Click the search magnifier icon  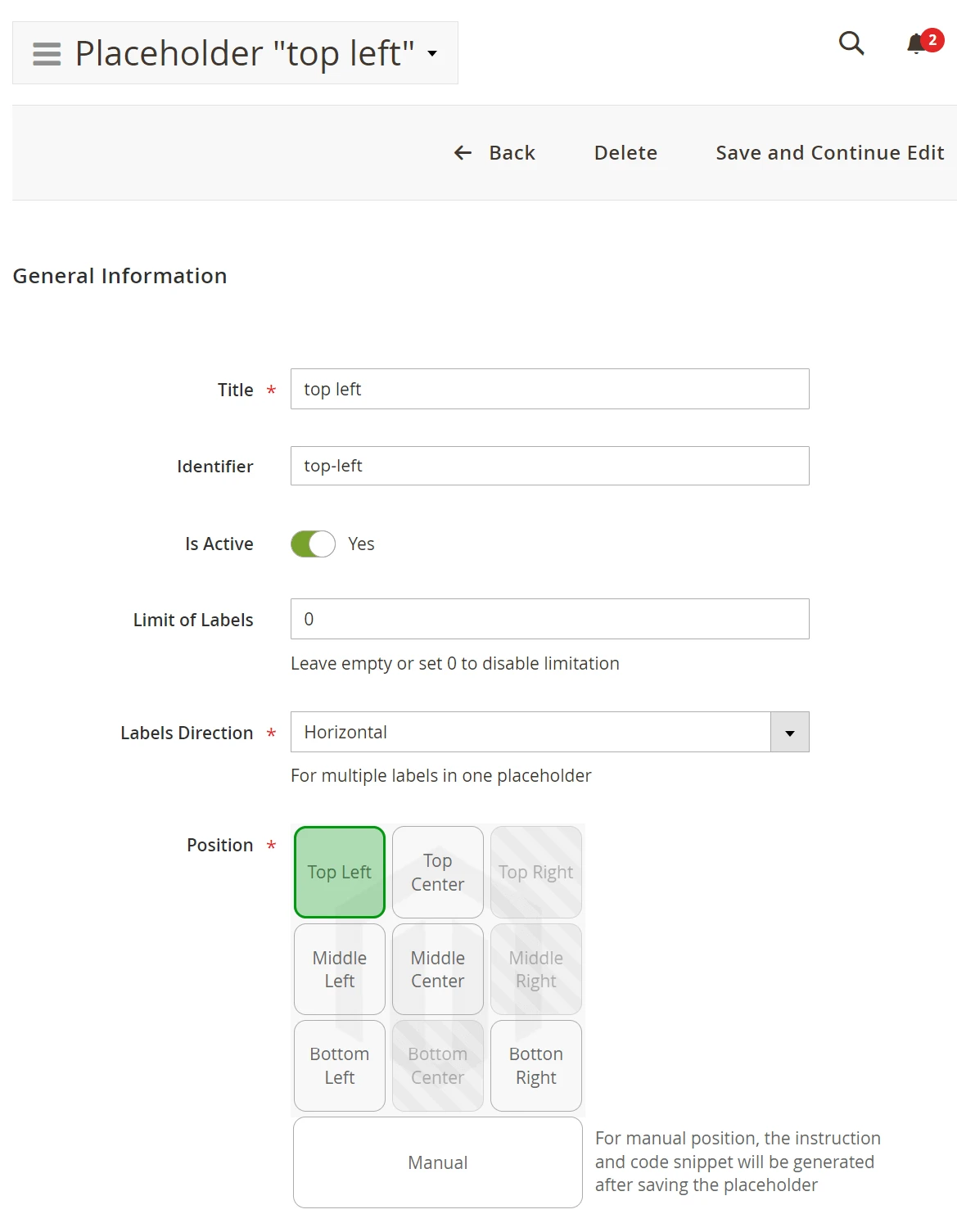click(851, 43)
